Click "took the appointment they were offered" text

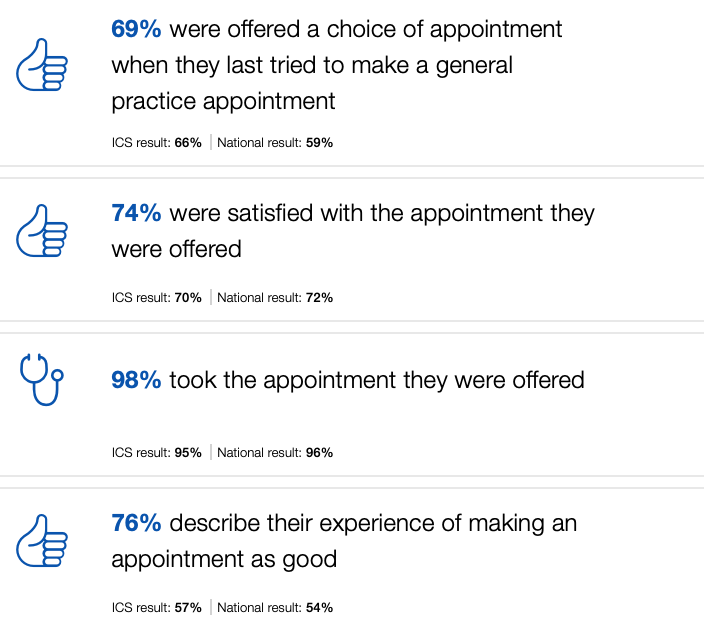tap(377, 380)
